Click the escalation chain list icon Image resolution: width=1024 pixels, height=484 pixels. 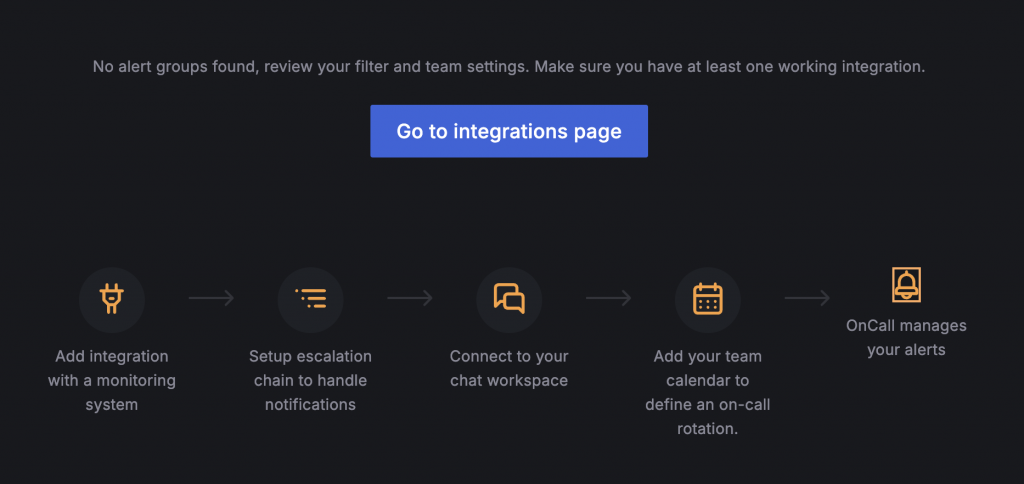click(310, 298)
